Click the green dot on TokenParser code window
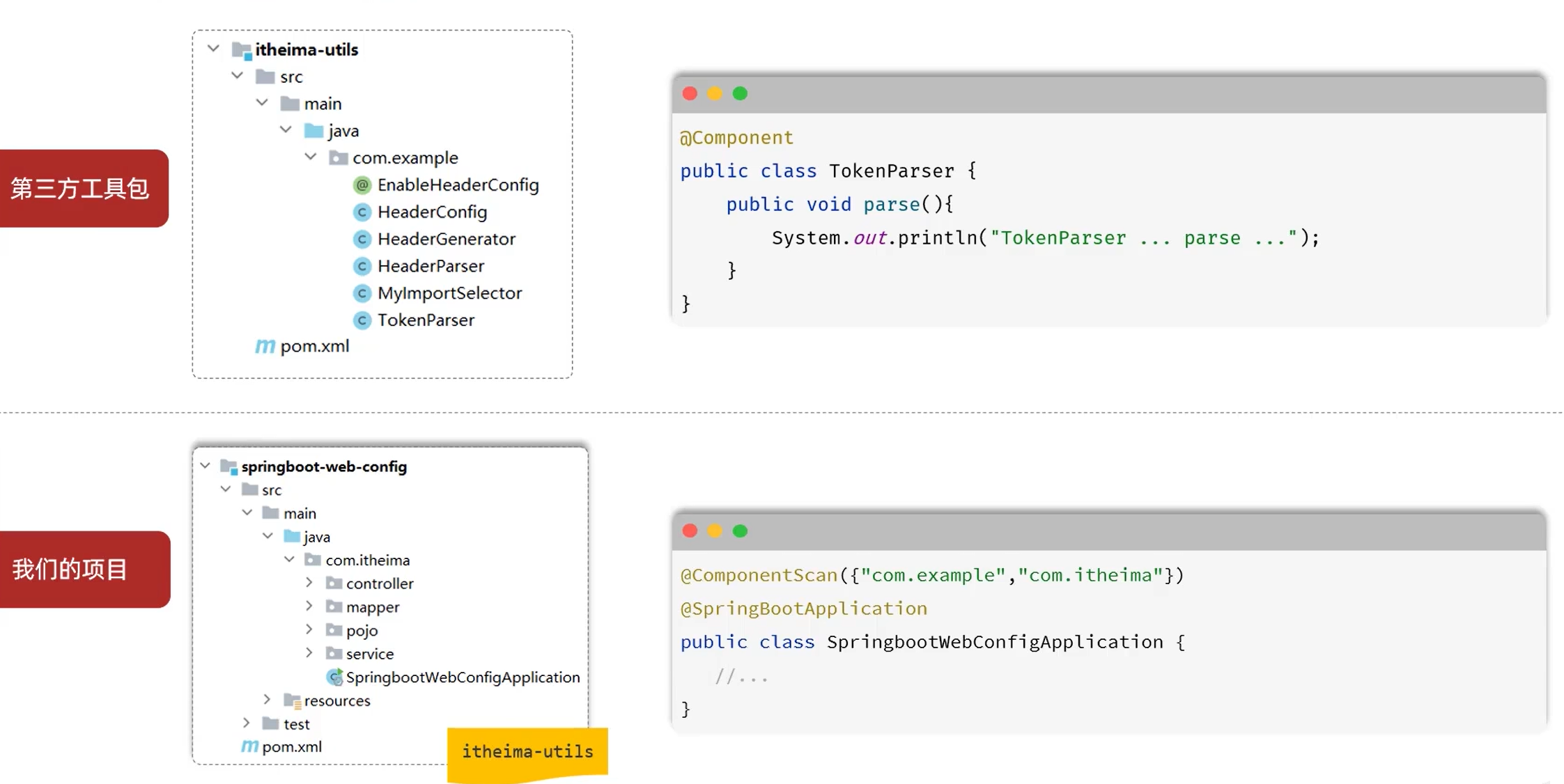This screenshot has height=784, width=1564. [740, 94]
